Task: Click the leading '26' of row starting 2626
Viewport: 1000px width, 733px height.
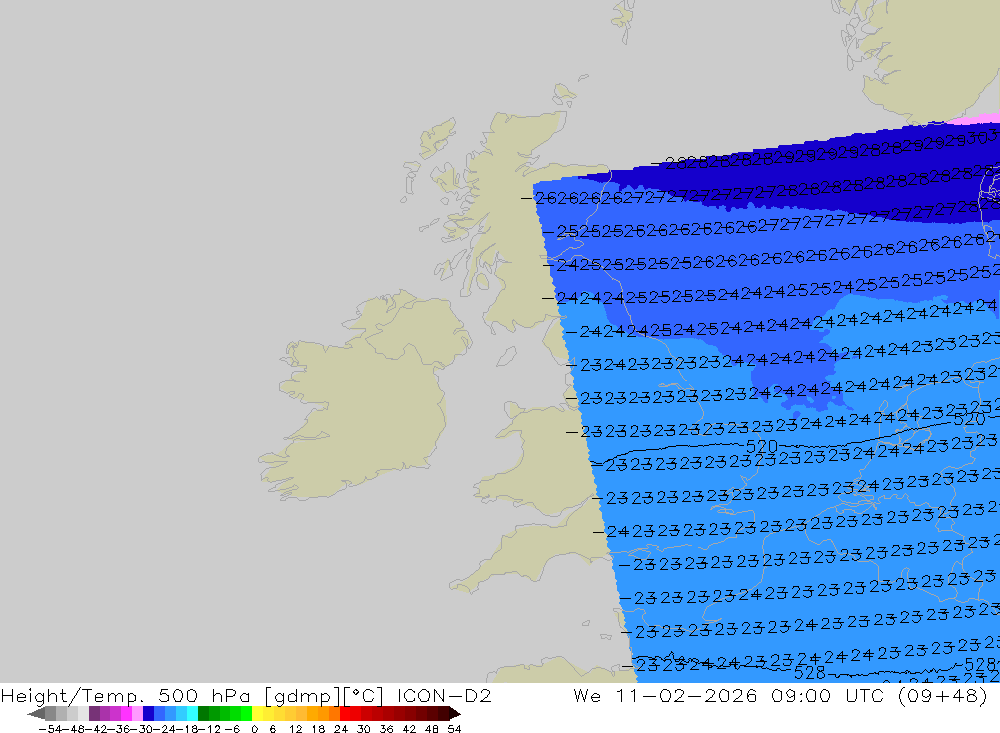Action: click(545, 198)
